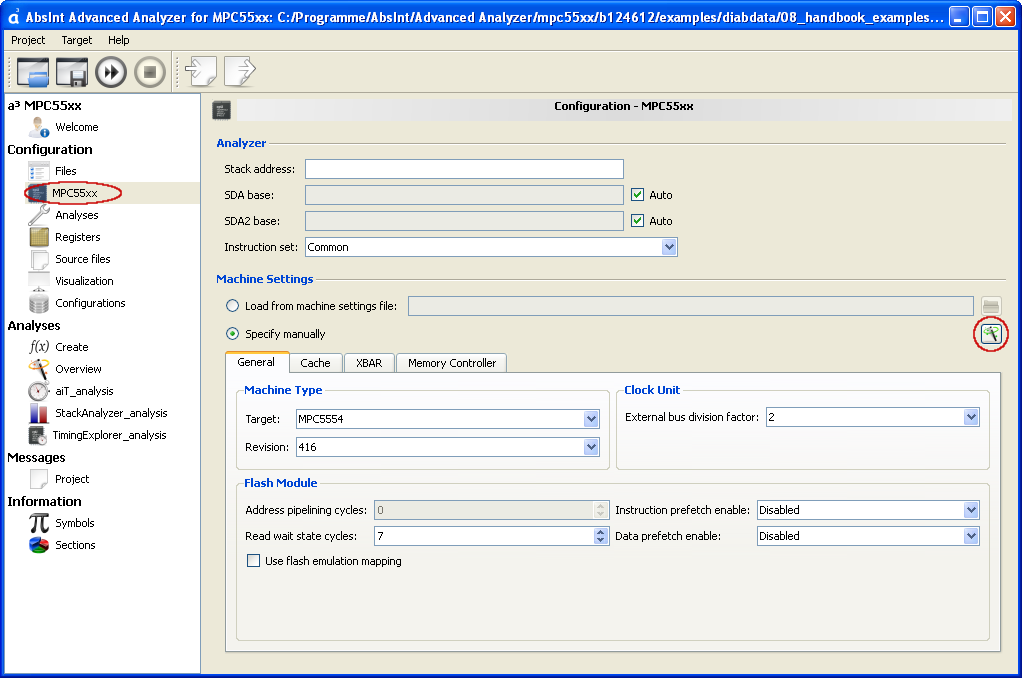Click the Symbols pi icon
Screen dimensions: 1022x678
point(39,523)
